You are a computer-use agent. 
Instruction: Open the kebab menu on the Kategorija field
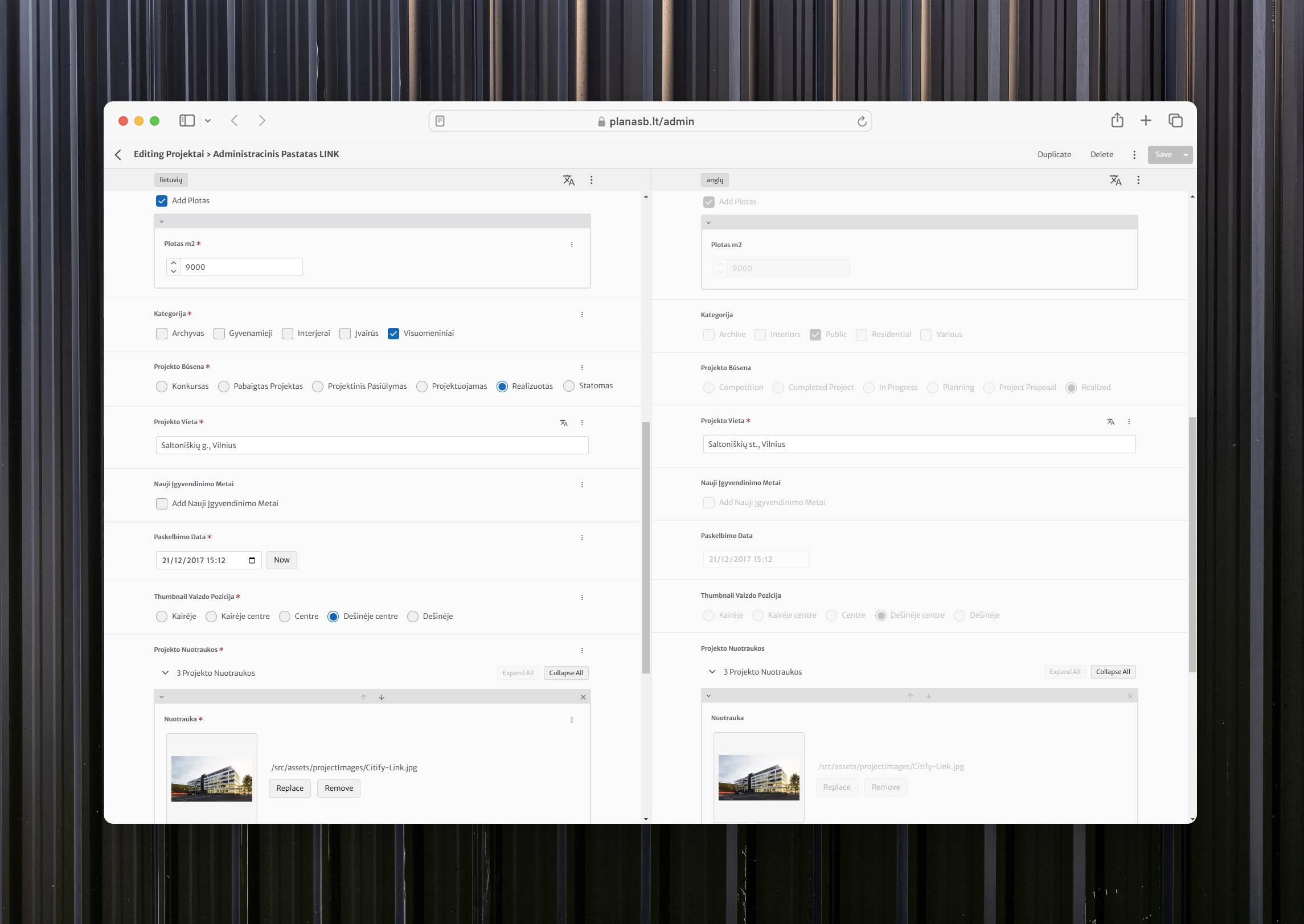pyautogui.click(x=581, y=314)
